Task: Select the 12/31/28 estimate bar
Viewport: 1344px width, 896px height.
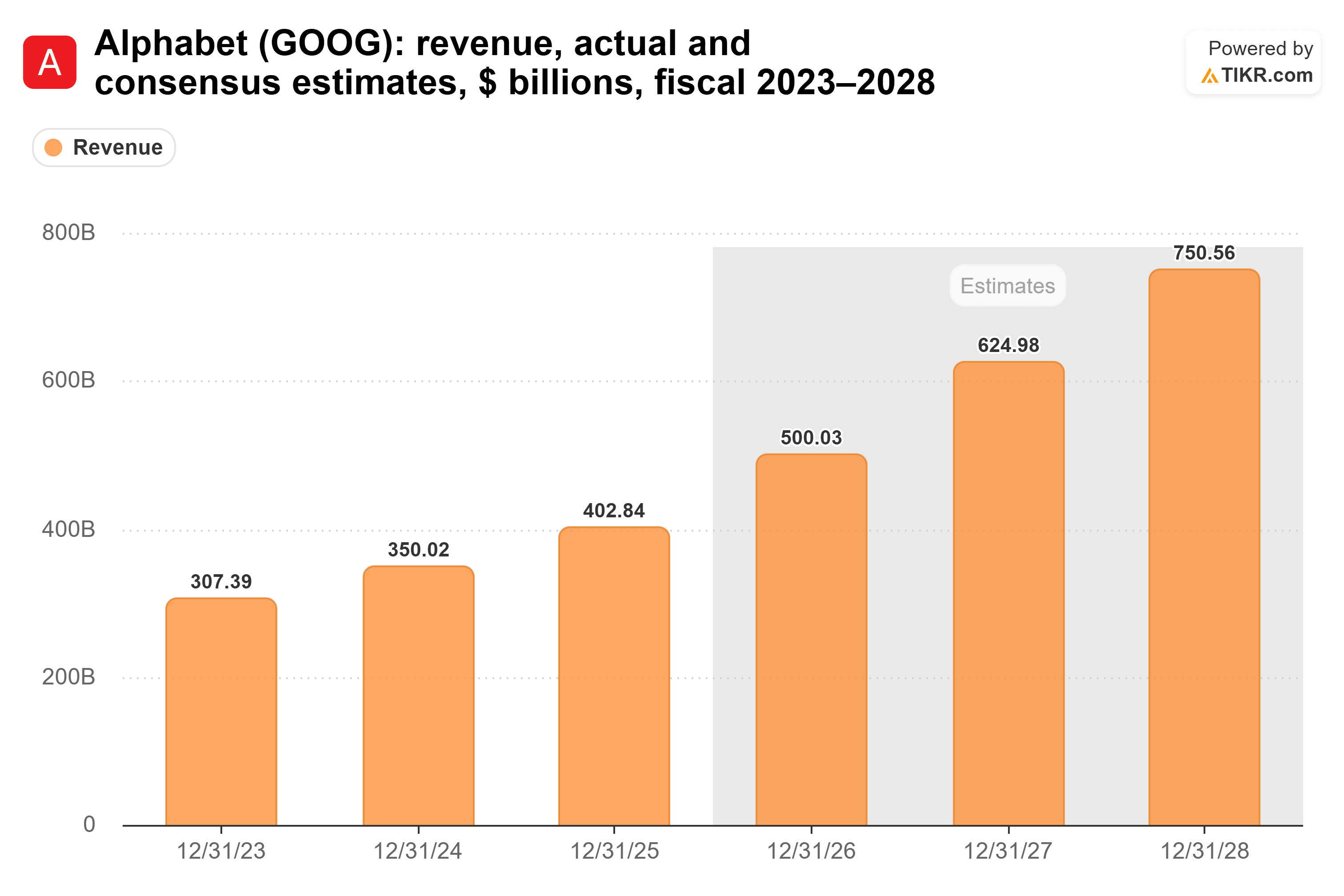Action: 1204,547
